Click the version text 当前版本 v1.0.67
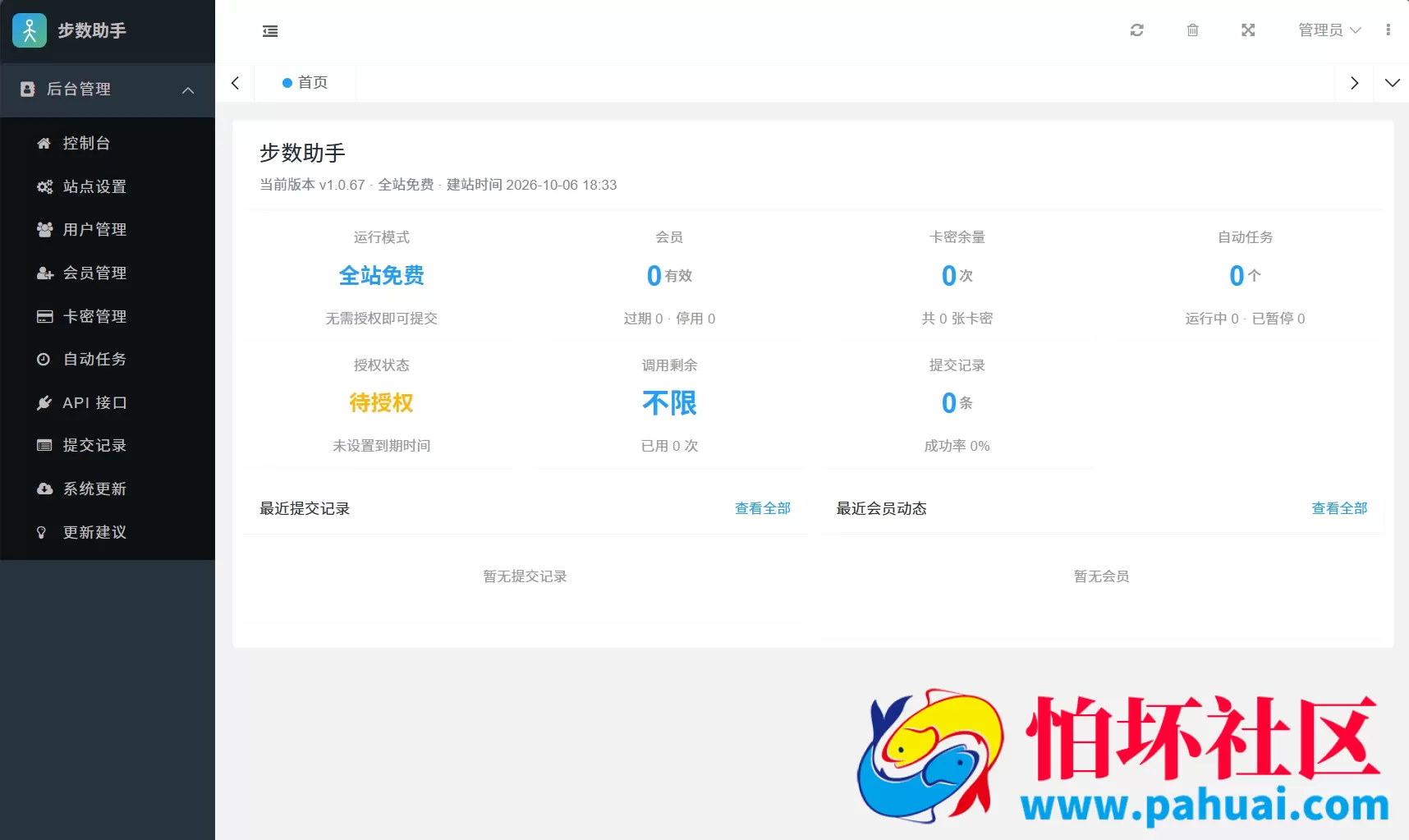 point(312,185)
